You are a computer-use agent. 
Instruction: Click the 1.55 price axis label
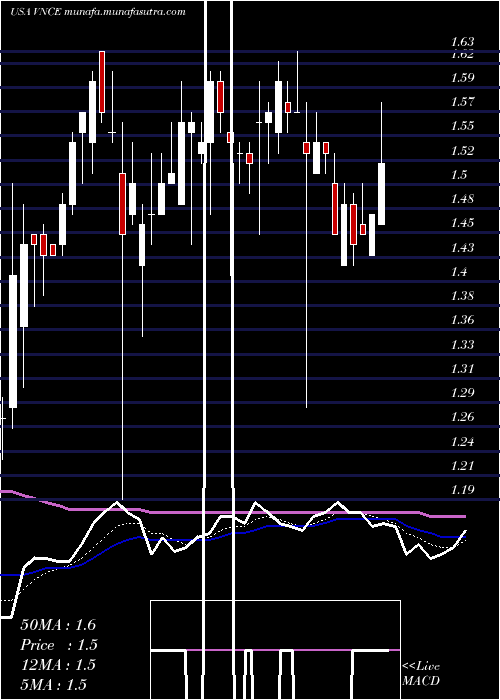click(x=462, y=126)
